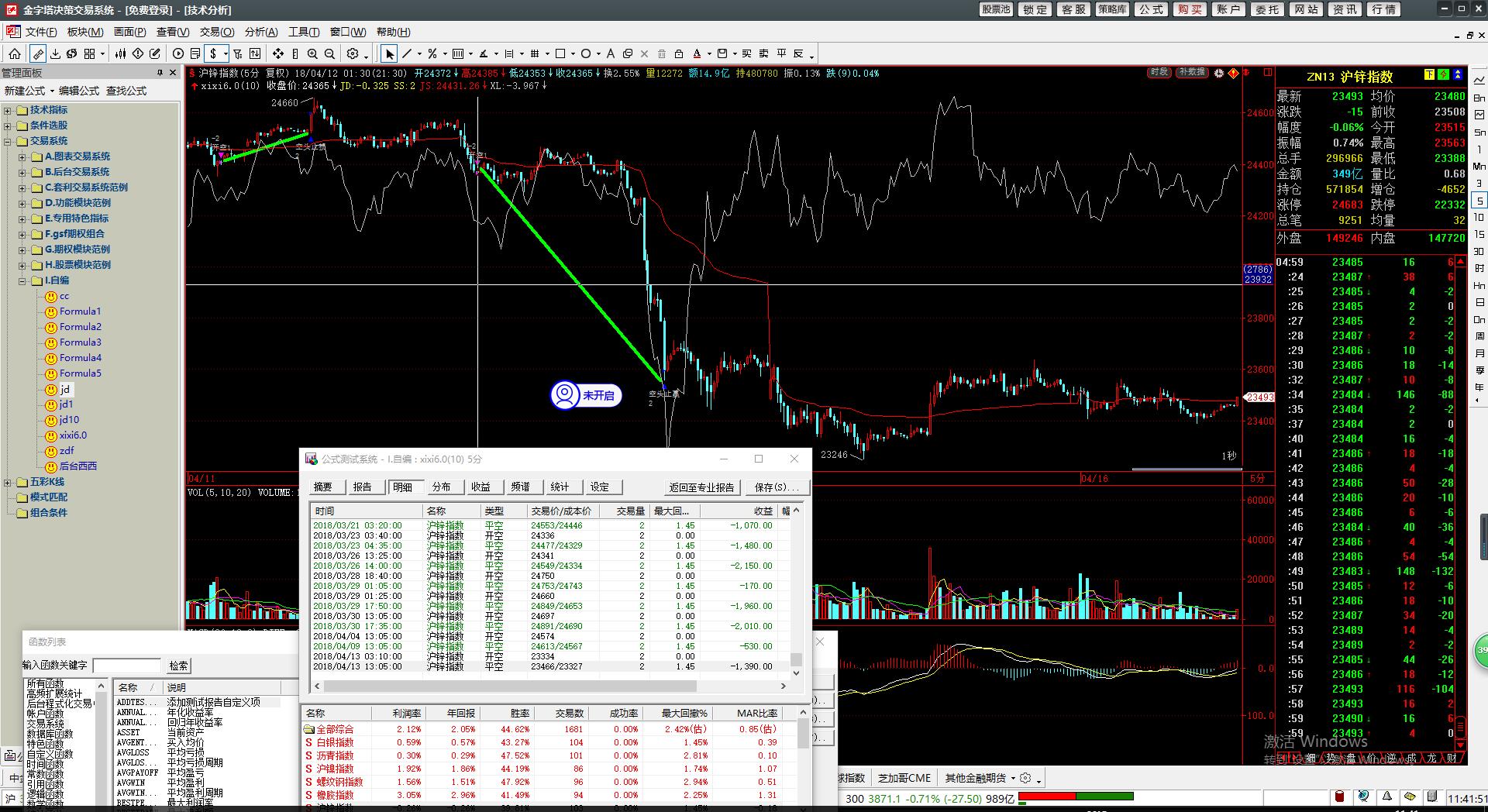Click the candlestick chart icon in toolbar
This screenshot has height=812, width=1488.
click(x=121, y=53)
